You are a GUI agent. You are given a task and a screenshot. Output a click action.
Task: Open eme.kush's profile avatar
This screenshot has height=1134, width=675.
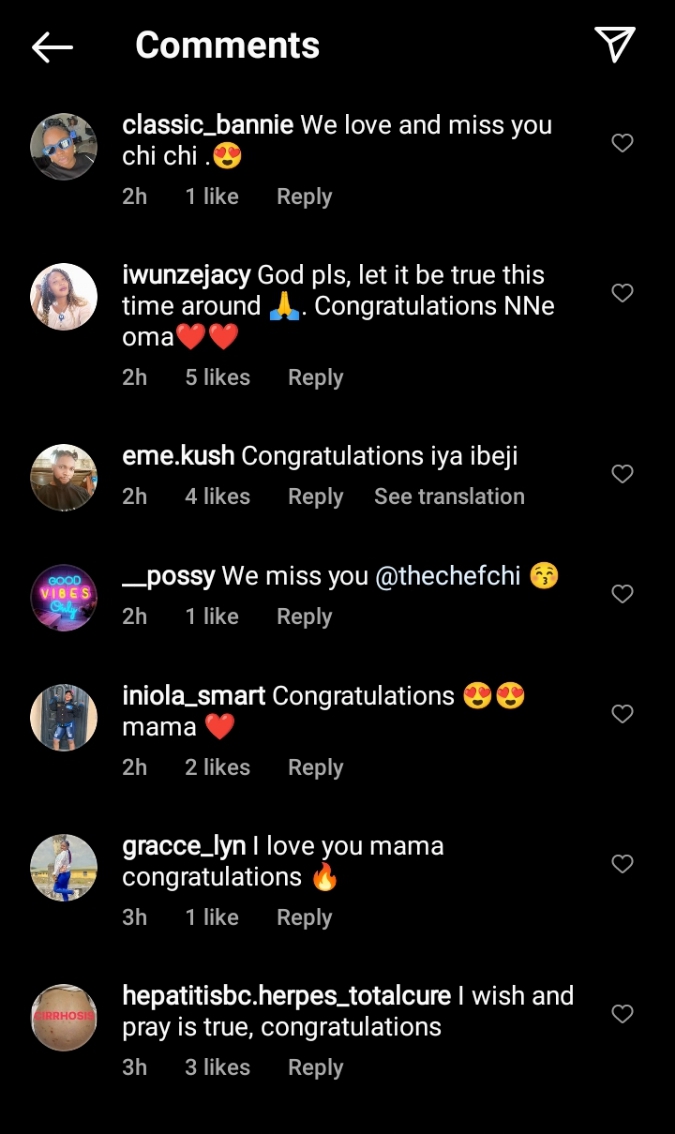click(64, 478)
